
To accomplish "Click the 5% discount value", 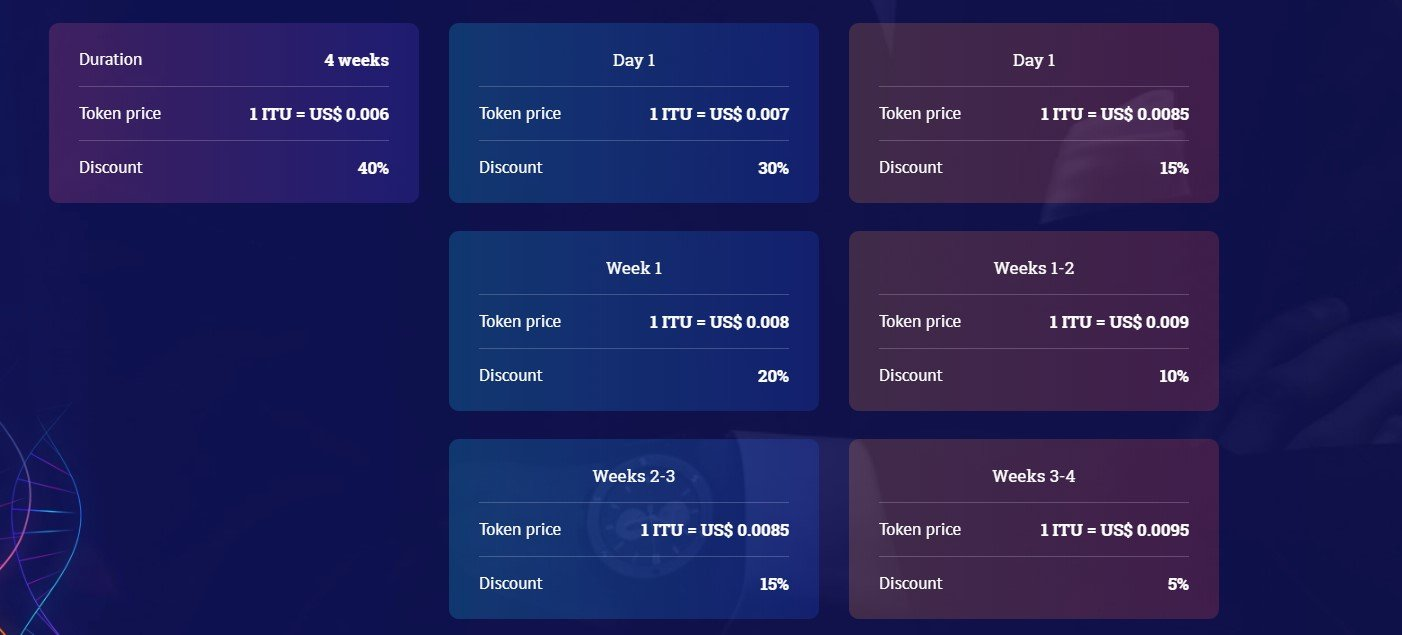I will (1178, 584).
